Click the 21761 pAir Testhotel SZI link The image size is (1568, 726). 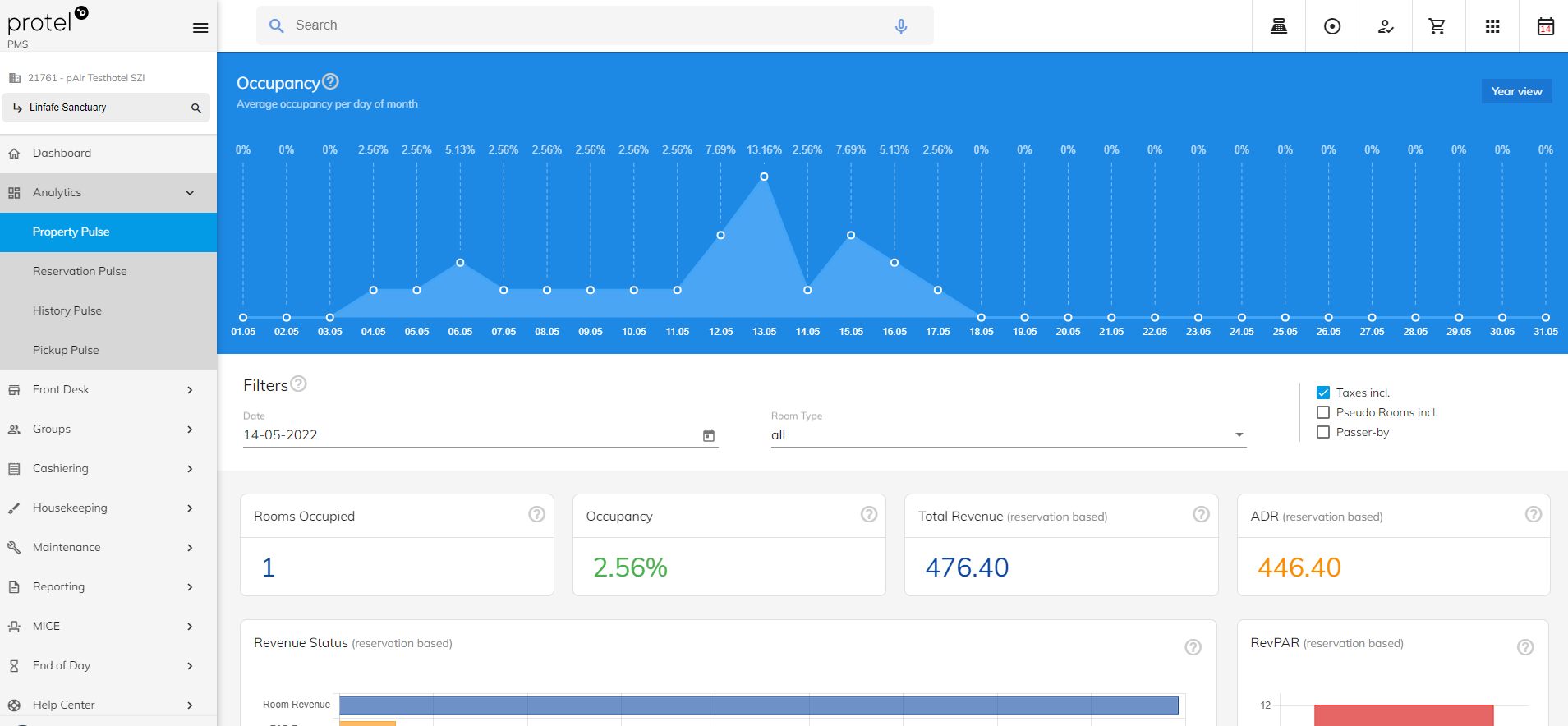click(x=86, y=78)
